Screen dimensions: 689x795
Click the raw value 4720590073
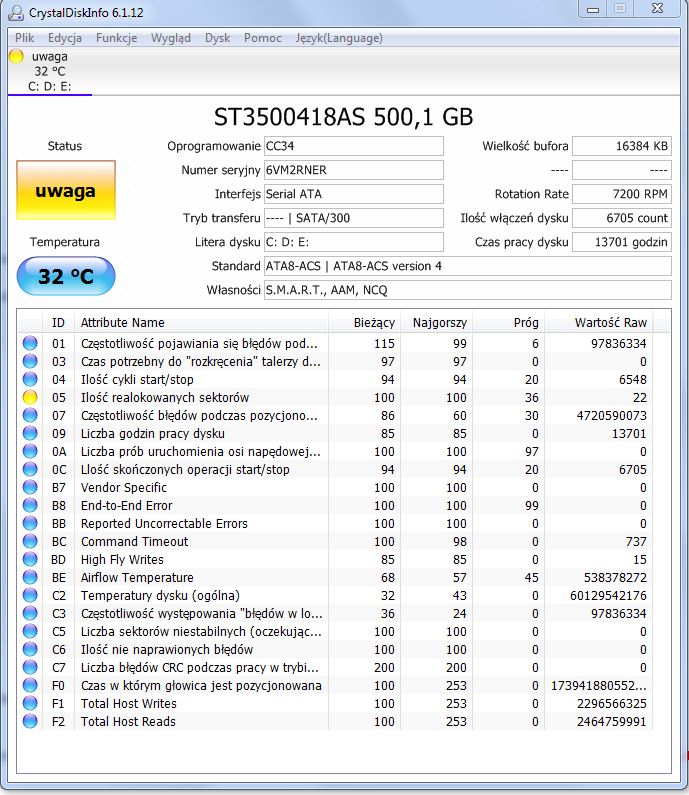coord(611,416)
